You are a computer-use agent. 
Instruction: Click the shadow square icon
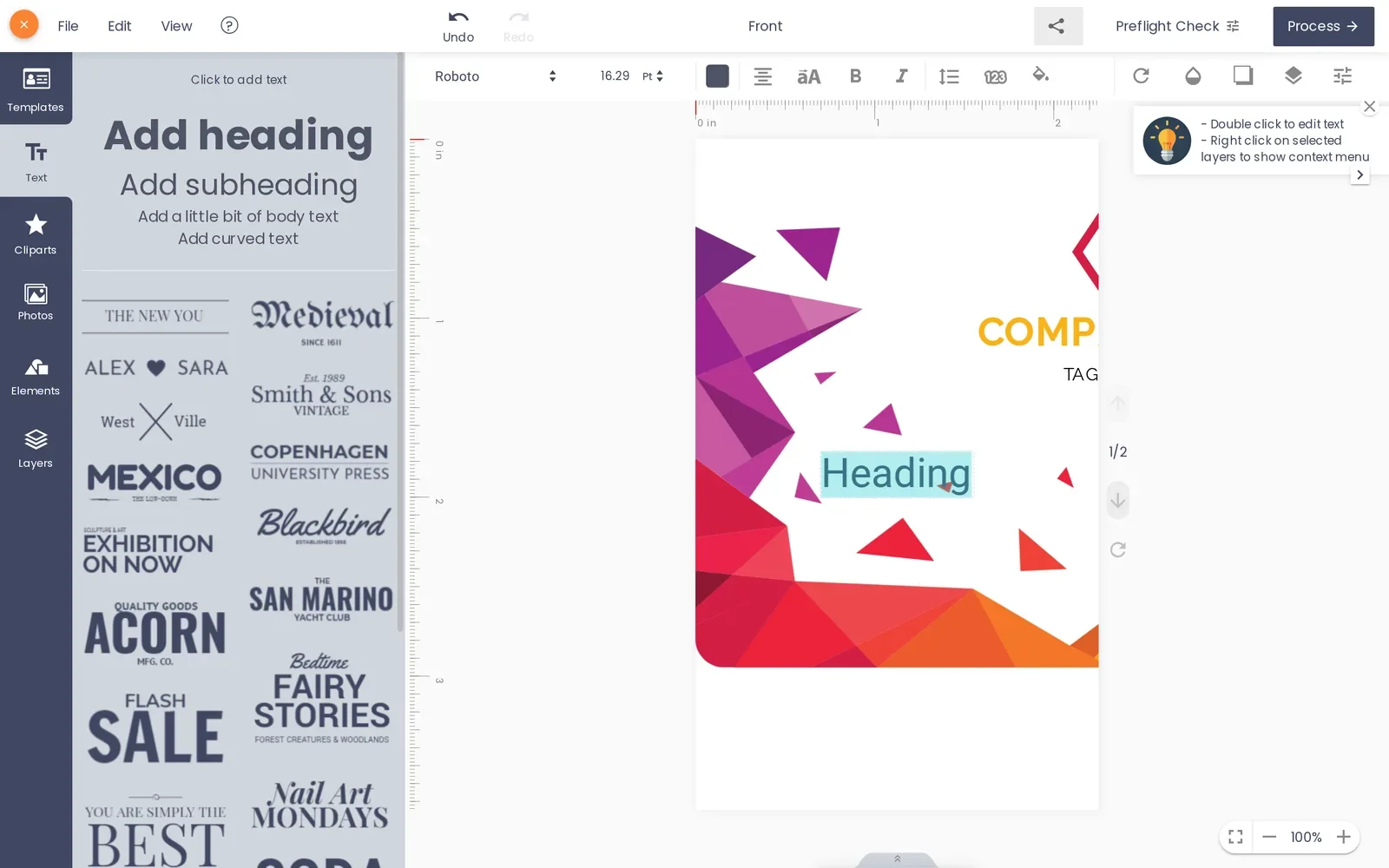pos(1243,76)
